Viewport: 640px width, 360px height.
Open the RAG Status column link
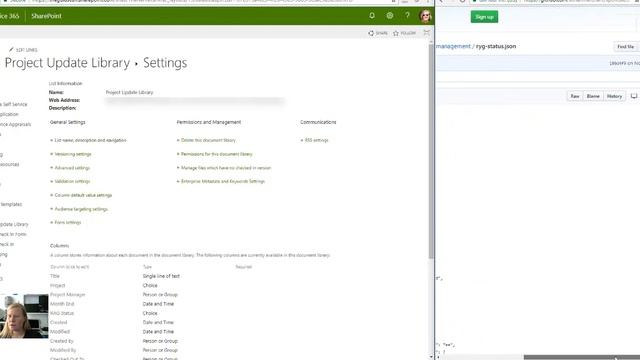62,313
